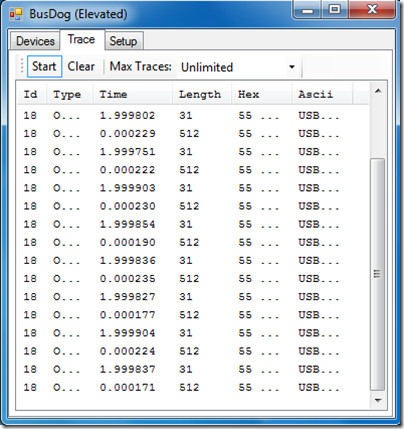Select the trace with time 0.000171
This screenshot has height=429, width=404.
click(193, 387)
